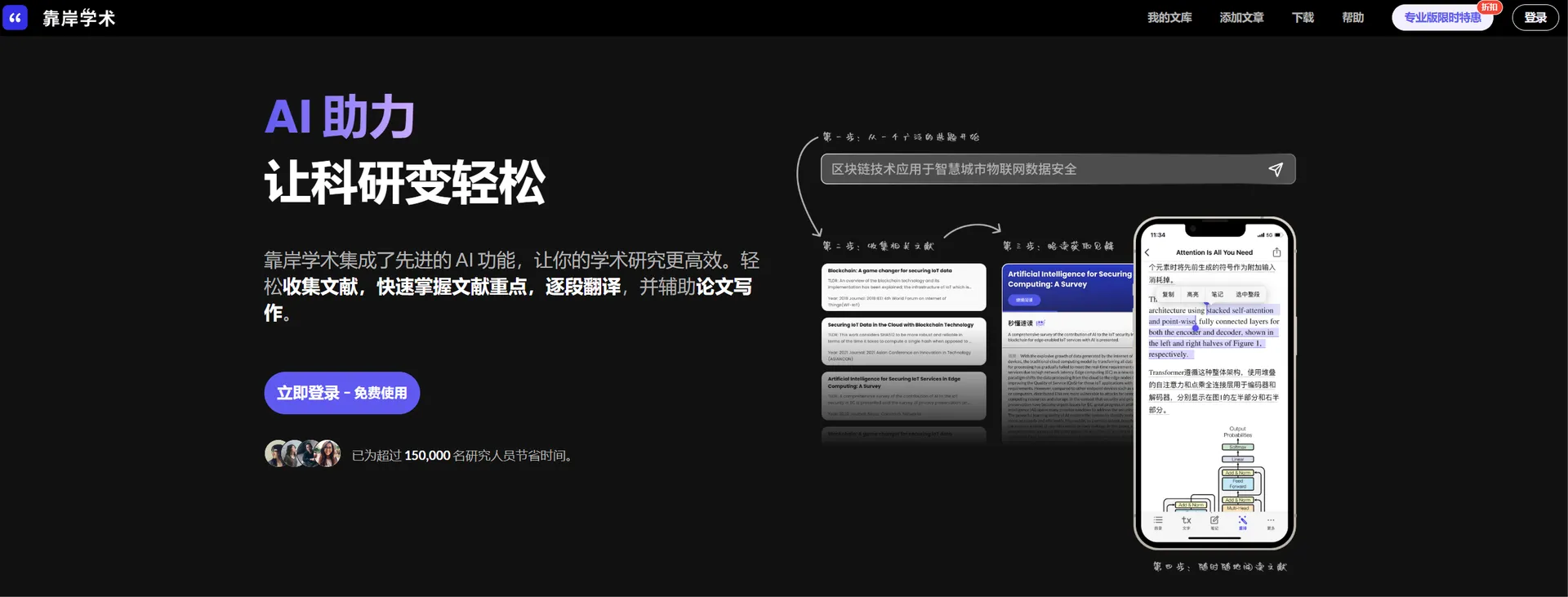Click the 靠岸学术 quote-mark logo icon
Viewport: 1568px width, 597px height.
point(15,17)
